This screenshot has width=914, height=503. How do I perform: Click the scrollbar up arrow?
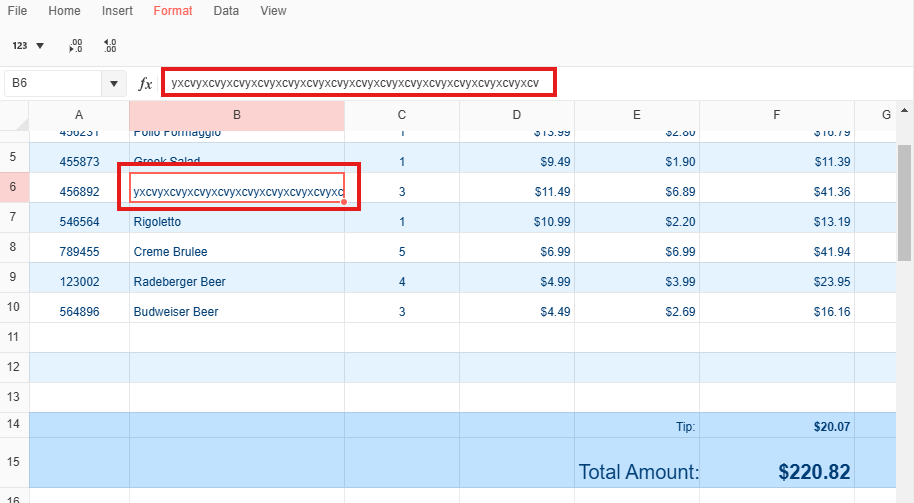click(x=904, y=109)
